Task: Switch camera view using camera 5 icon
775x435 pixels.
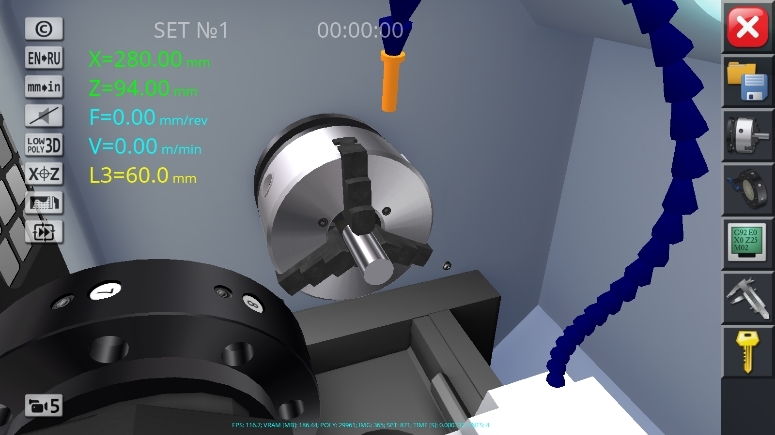Action: pyautogui.click(x=44, y=406)
